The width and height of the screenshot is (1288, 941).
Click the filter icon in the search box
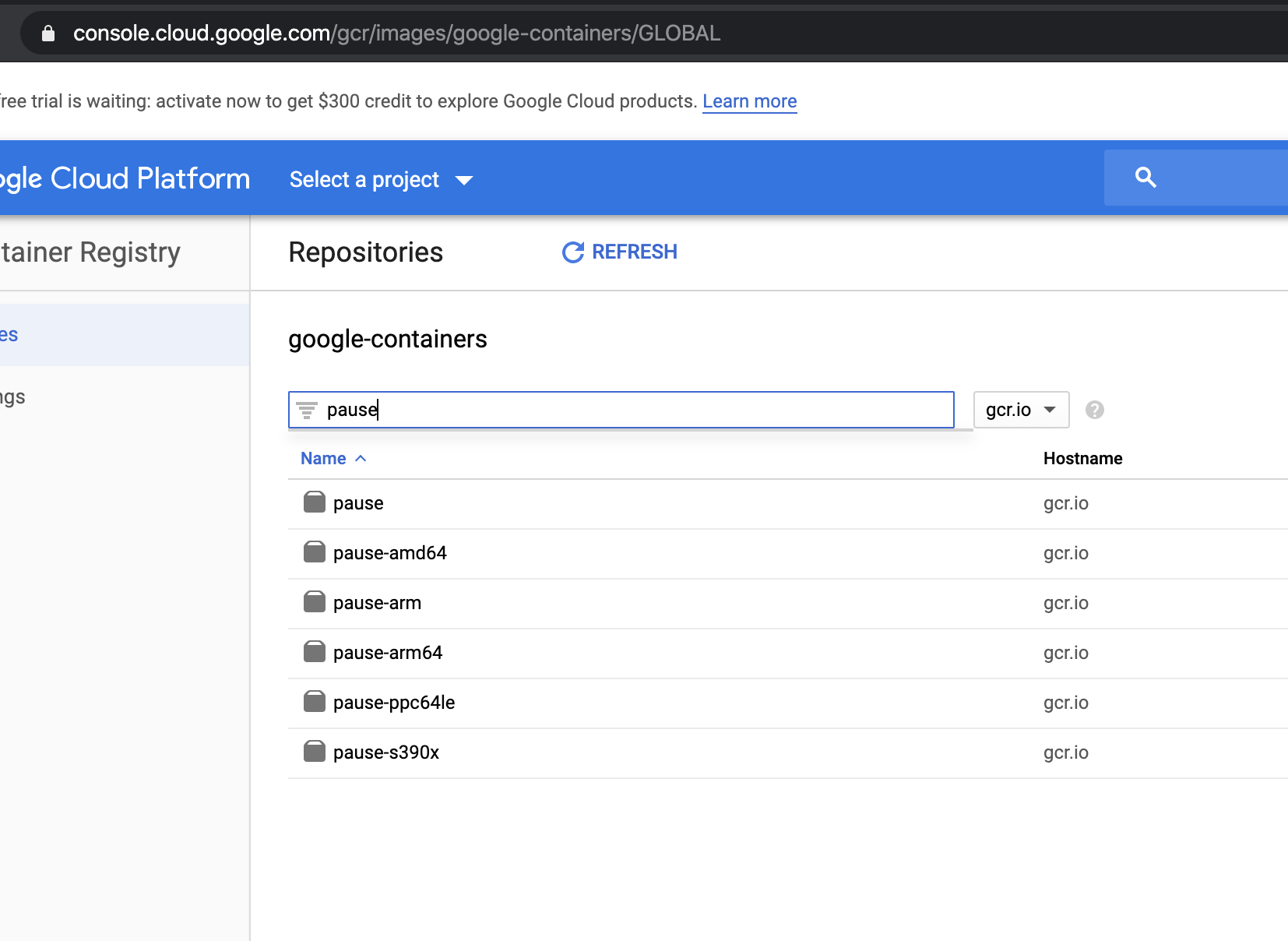pyautogui.click(x=306, y=409)
